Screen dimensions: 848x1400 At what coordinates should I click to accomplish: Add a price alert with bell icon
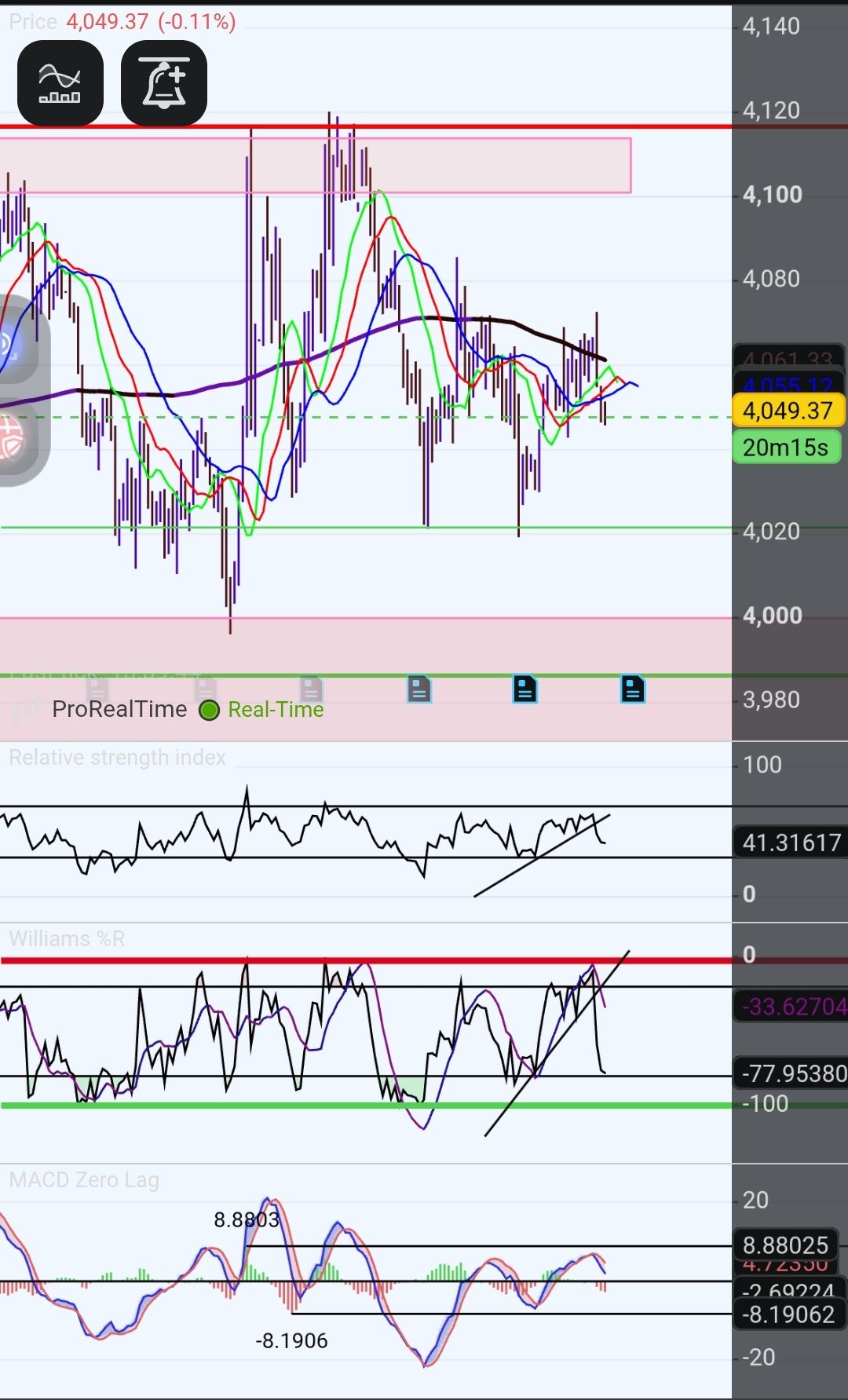164,83
